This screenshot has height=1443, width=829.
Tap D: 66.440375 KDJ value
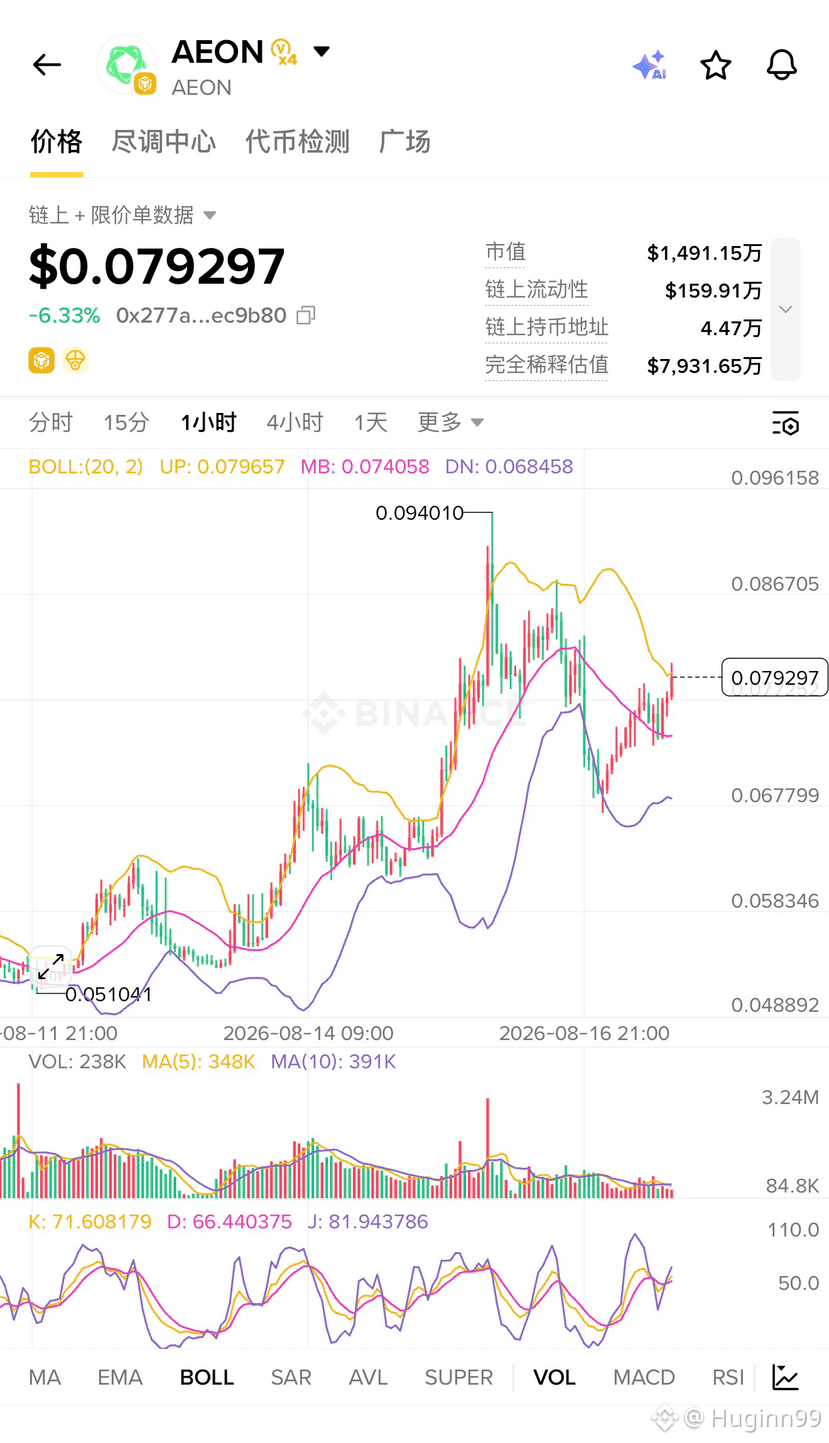coord(229,1222)
